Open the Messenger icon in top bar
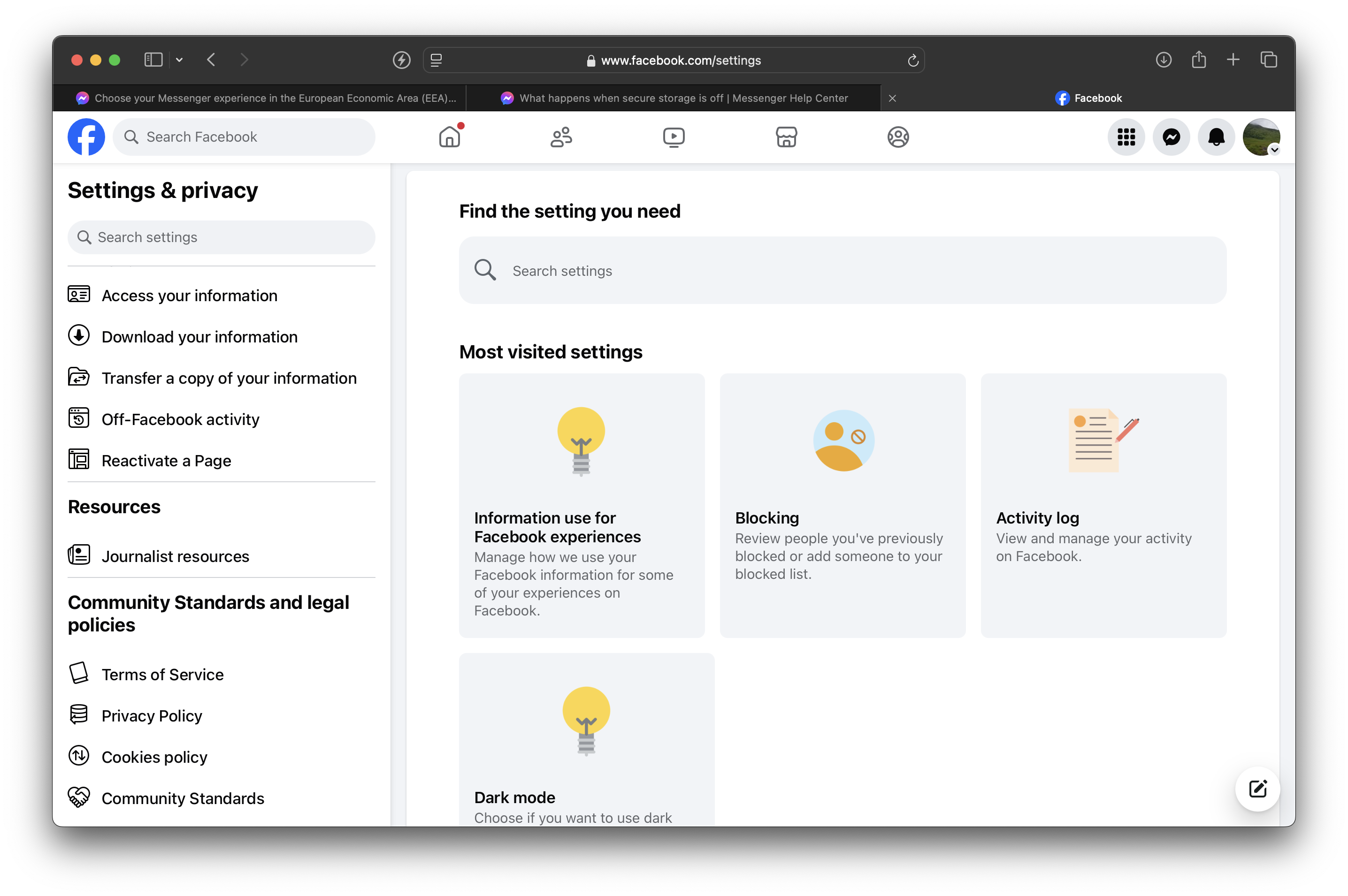1348x896 pixels. coord(1171,136)
